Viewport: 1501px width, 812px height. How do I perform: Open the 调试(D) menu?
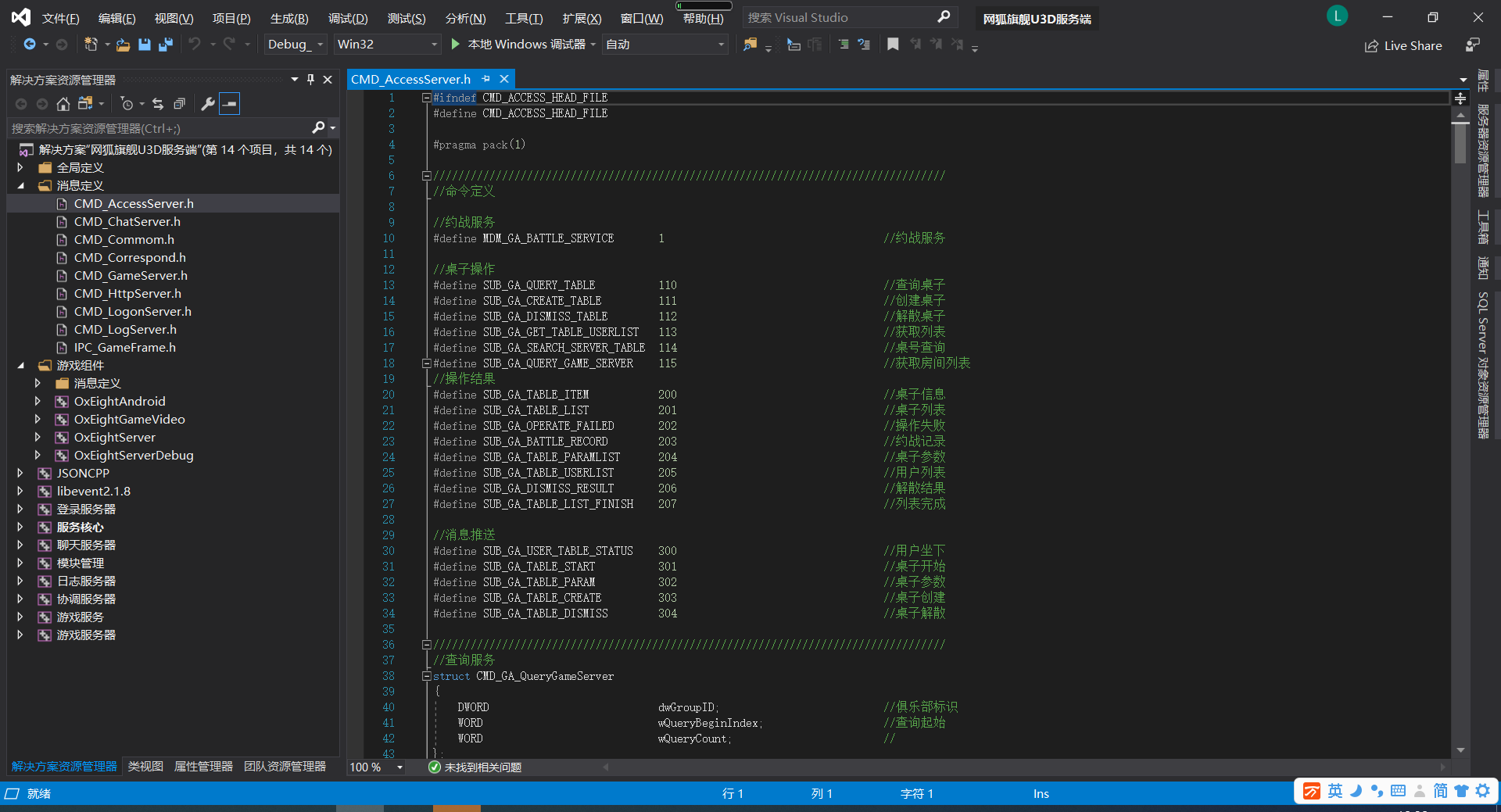[348, 18]
